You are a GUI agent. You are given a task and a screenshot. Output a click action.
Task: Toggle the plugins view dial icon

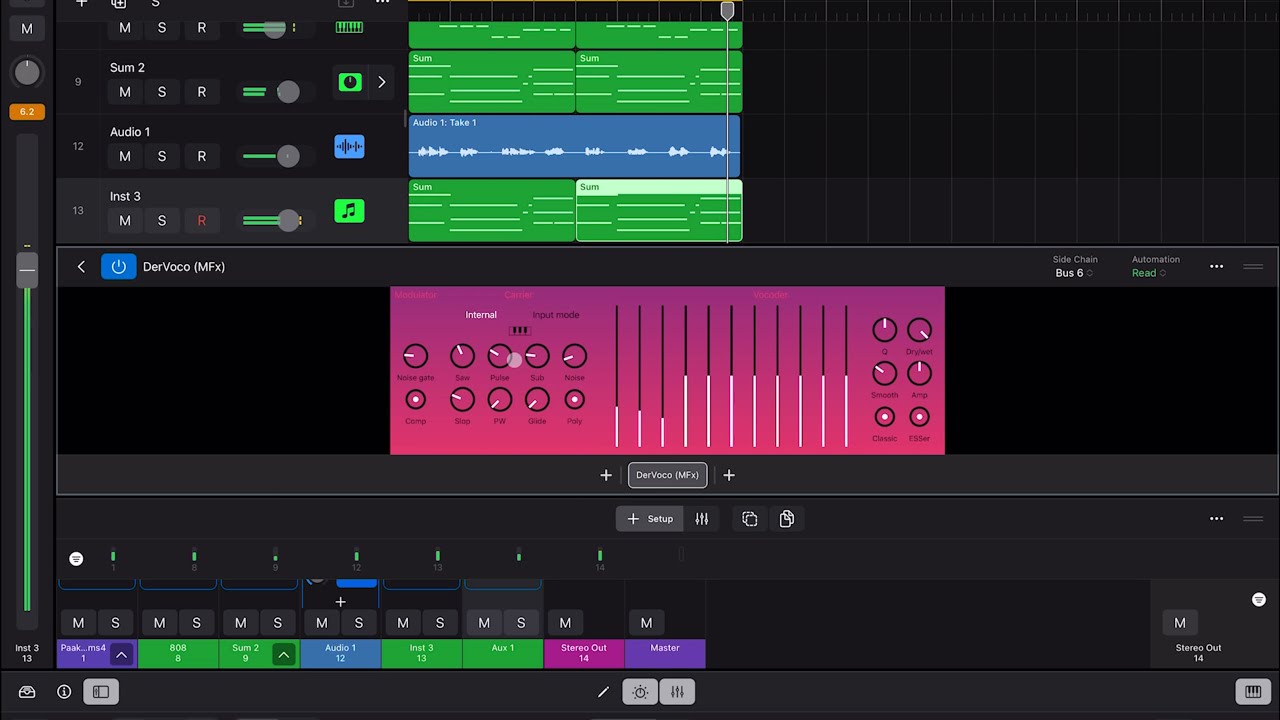click(641, 692)
